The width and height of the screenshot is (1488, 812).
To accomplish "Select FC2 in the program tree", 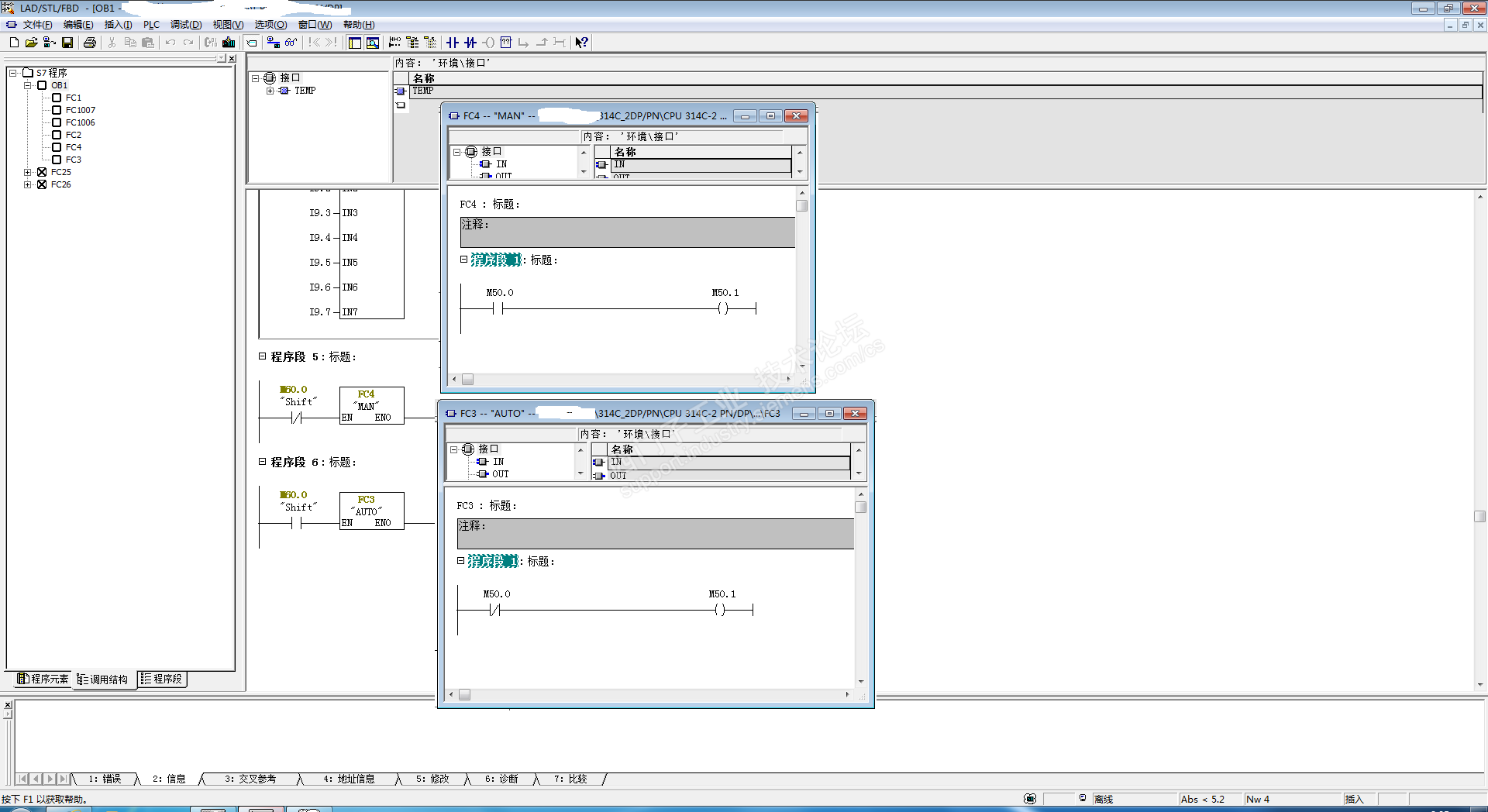I will pos(73,135).
